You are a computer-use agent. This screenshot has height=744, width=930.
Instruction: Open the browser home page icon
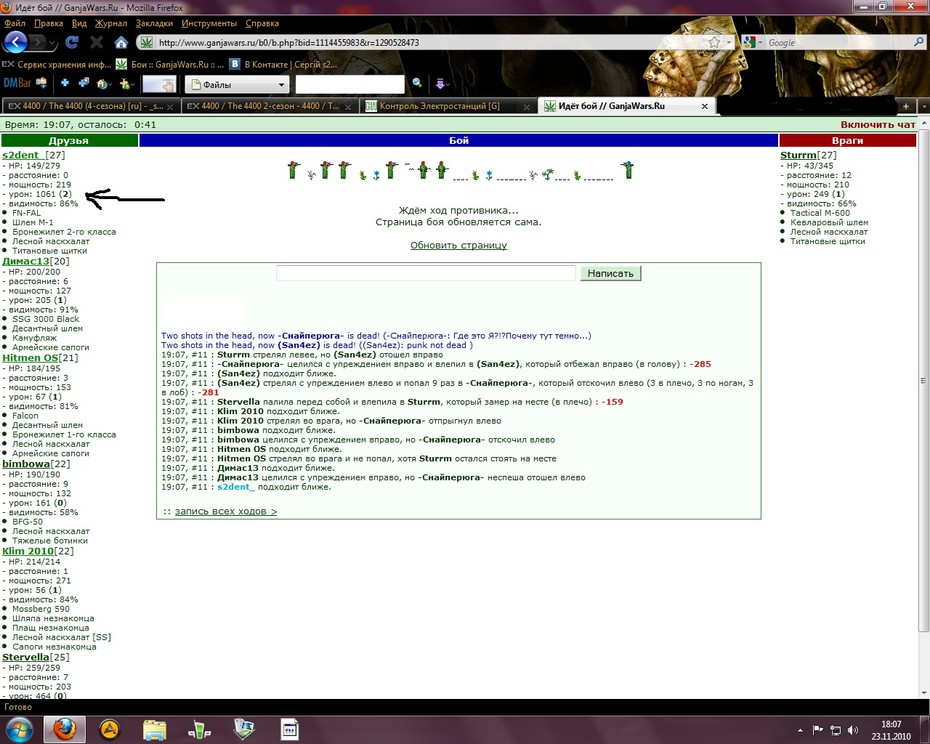pyautogui.click(x=121, y=42)
